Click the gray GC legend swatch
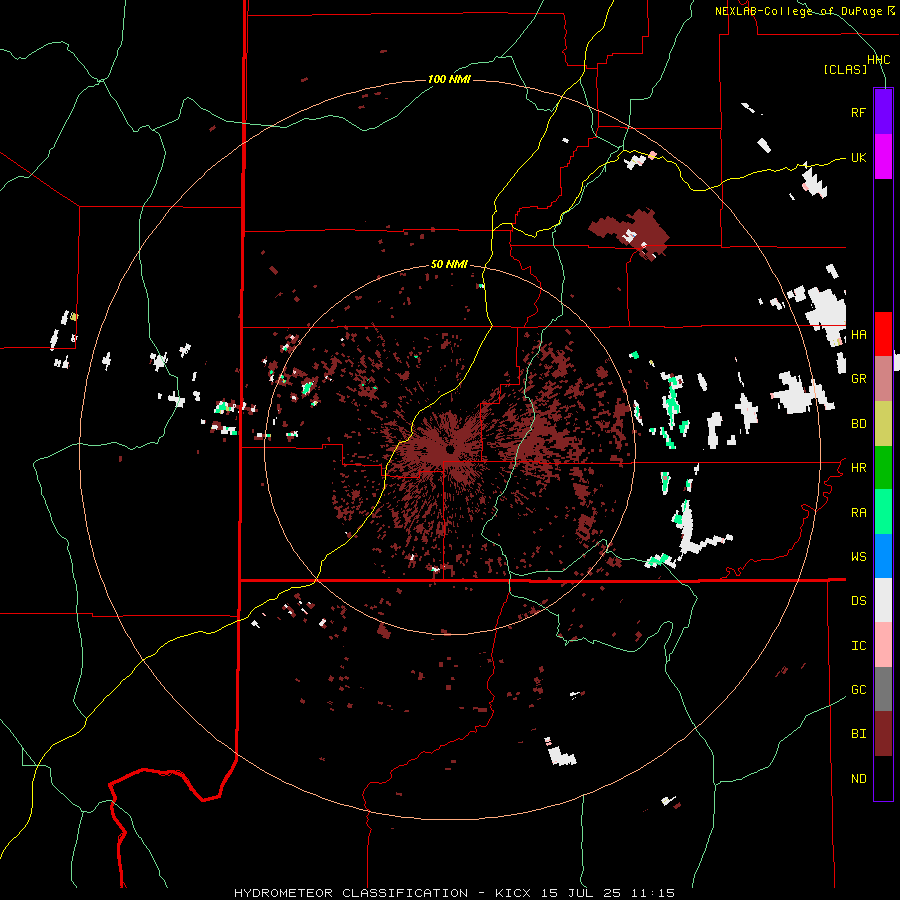The width and height of the screenshot is (900, 900). [x=883, y=689]
